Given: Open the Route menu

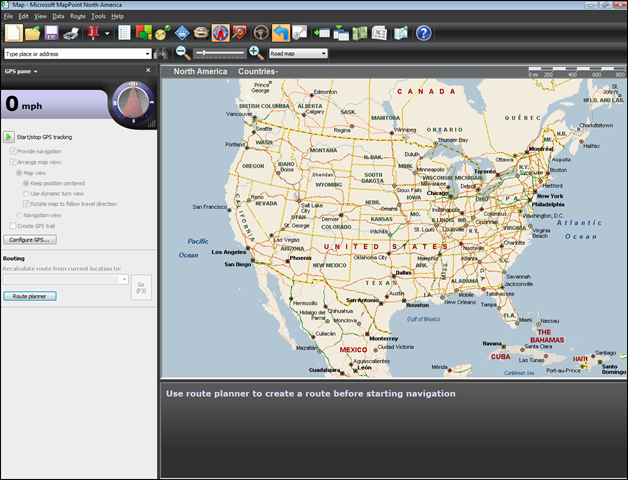Looking at the screenshot, I should click(78, 16).
